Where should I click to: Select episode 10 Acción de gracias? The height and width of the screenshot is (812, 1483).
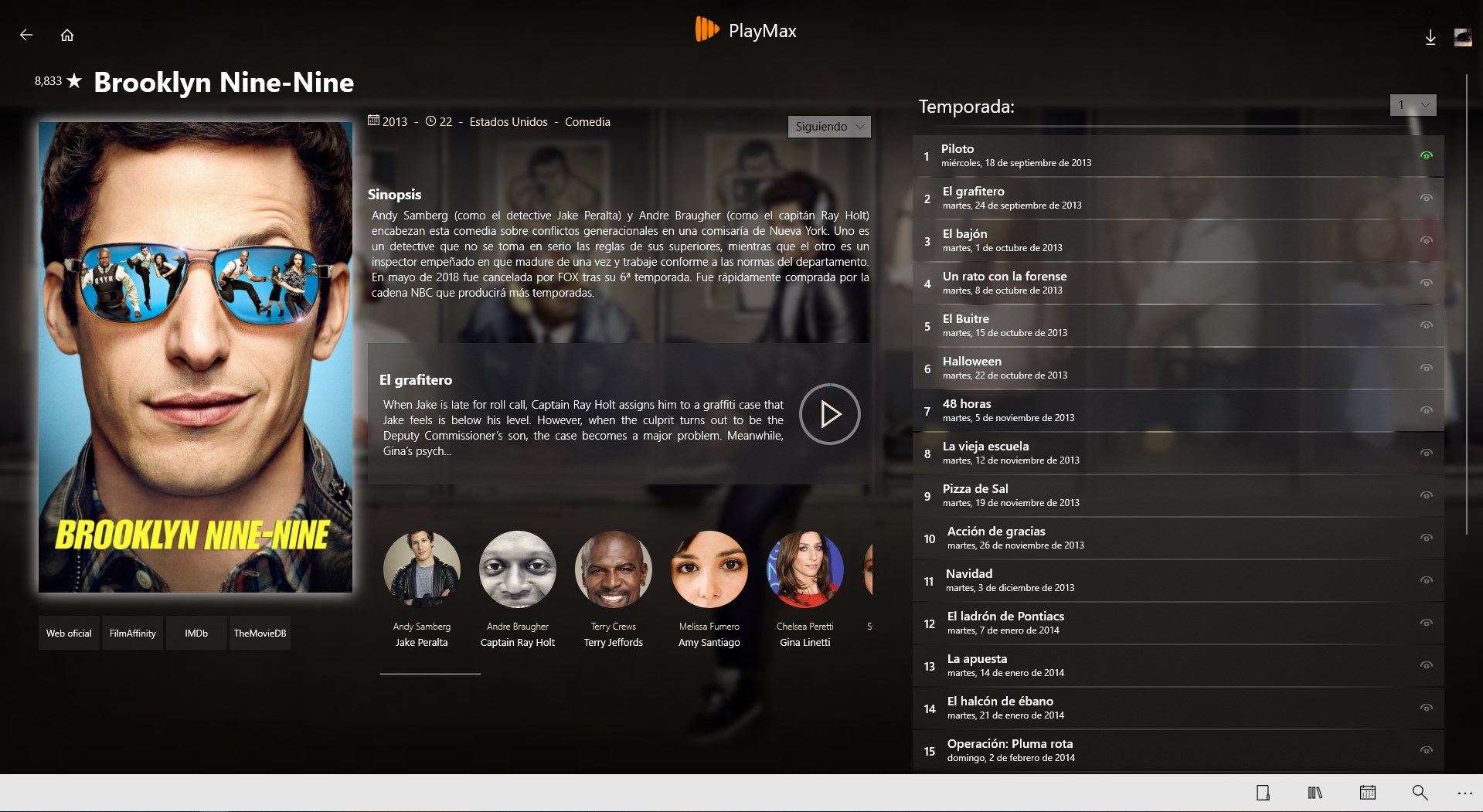click(1179, 539)
